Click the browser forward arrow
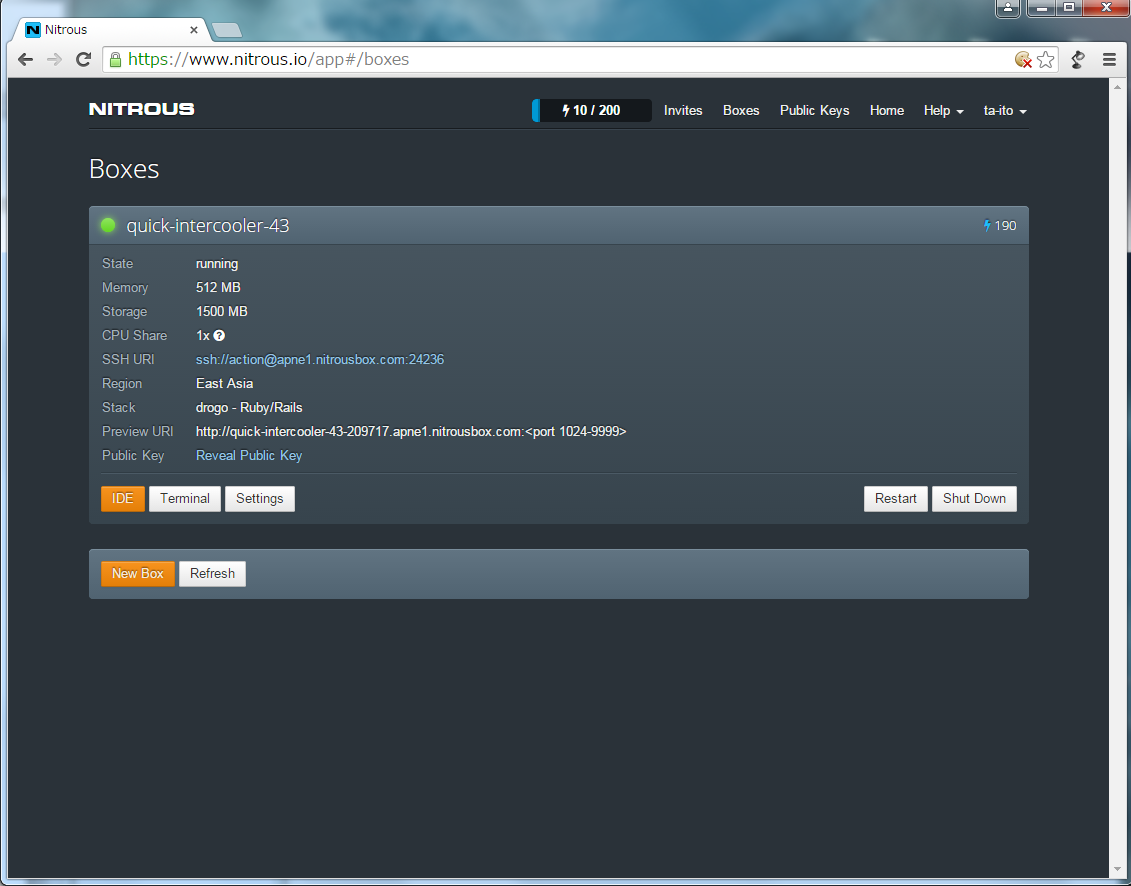1131x886 pixels. (x=54, y=59)
